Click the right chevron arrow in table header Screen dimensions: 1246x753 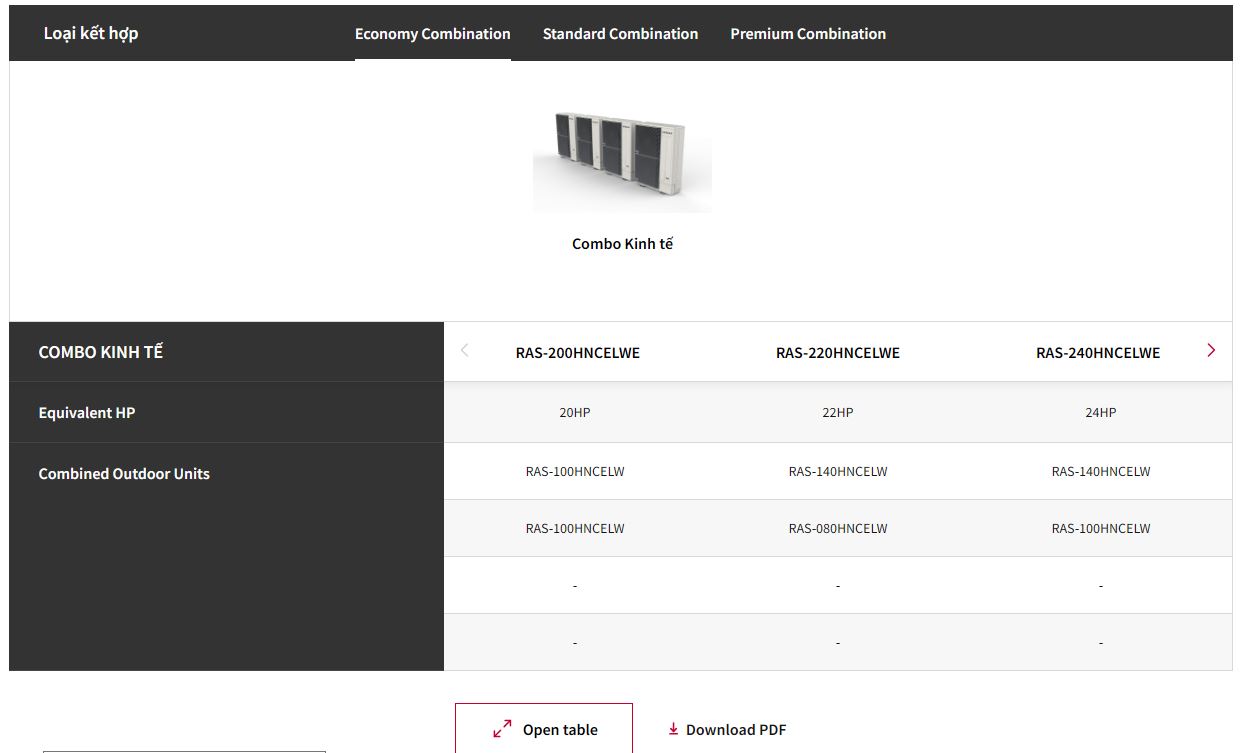[x=1211, y=350]
